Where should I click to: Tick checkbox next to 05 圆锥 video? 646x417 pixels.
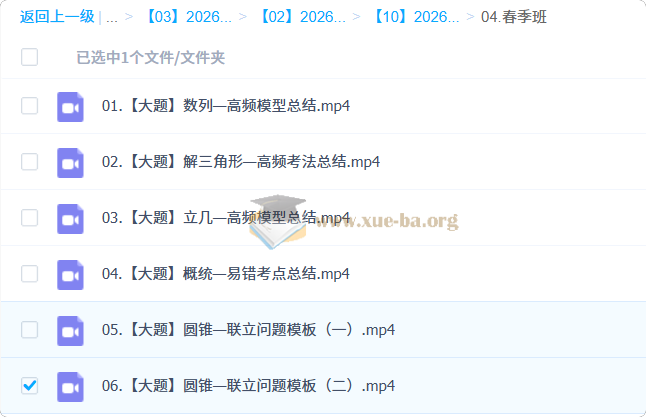point(30,330)
